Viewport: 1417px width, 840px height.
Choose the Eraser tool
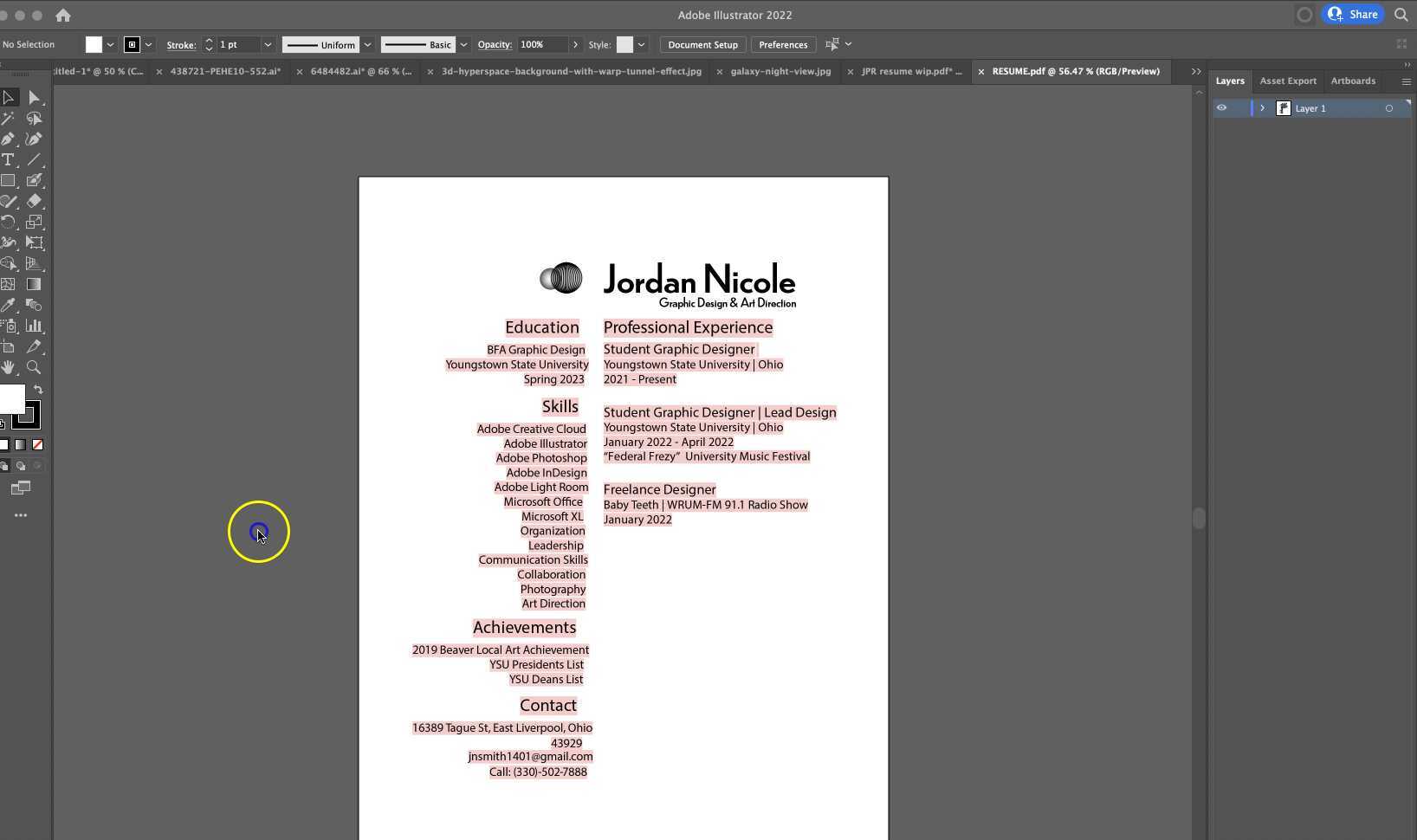click(x=34, y=202)
